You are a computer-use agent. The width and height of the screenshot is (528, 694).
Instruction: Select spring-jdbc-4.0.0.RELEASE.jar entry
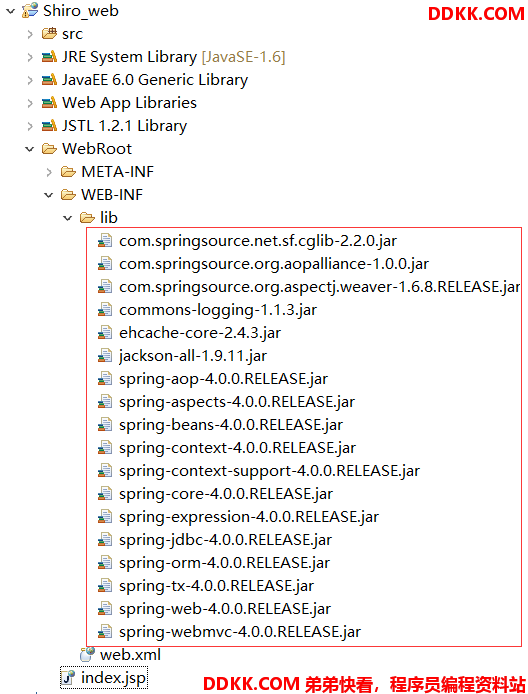coord(225,540)
